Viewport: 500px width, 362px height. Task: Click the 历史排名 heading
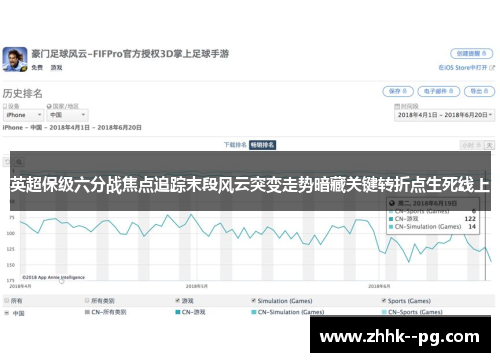[x=22, y=93]
